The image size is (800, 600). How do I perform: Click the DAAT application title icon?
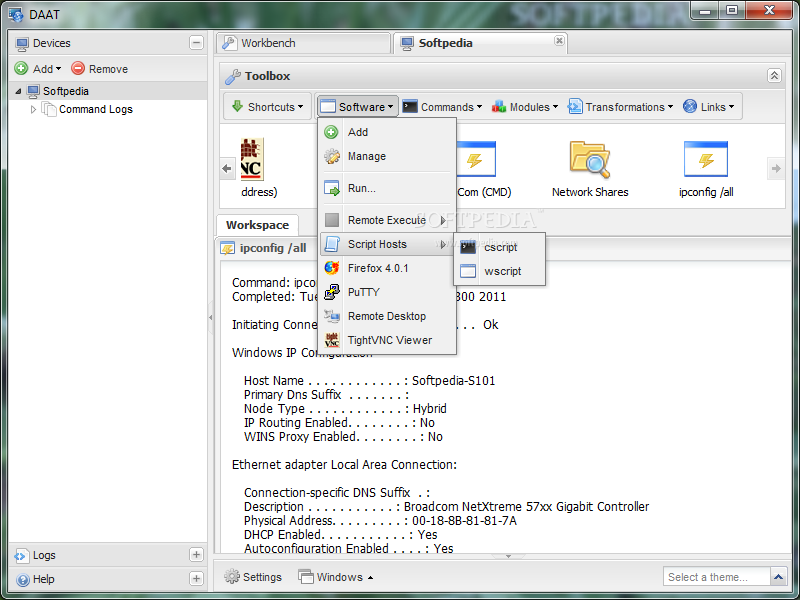(x=16, y=14)
